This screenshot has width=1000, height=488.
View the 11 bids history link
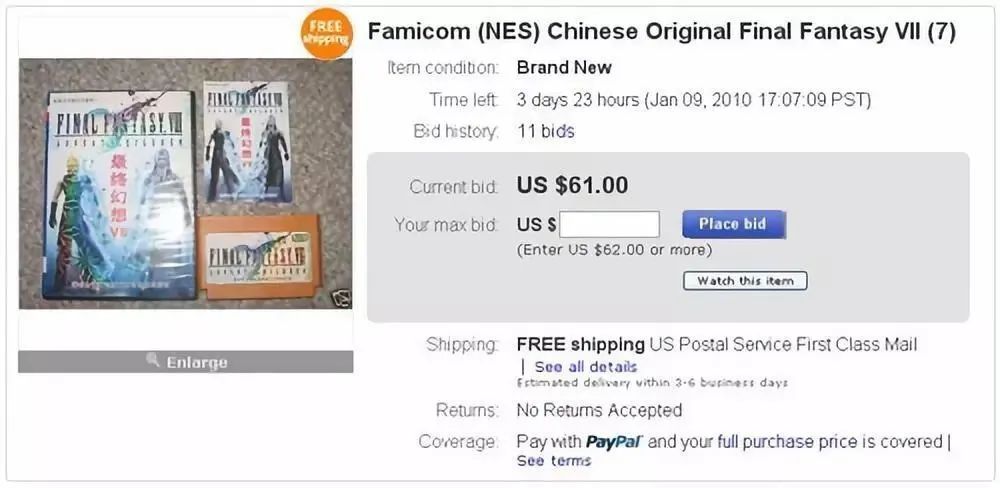(545, 131)
